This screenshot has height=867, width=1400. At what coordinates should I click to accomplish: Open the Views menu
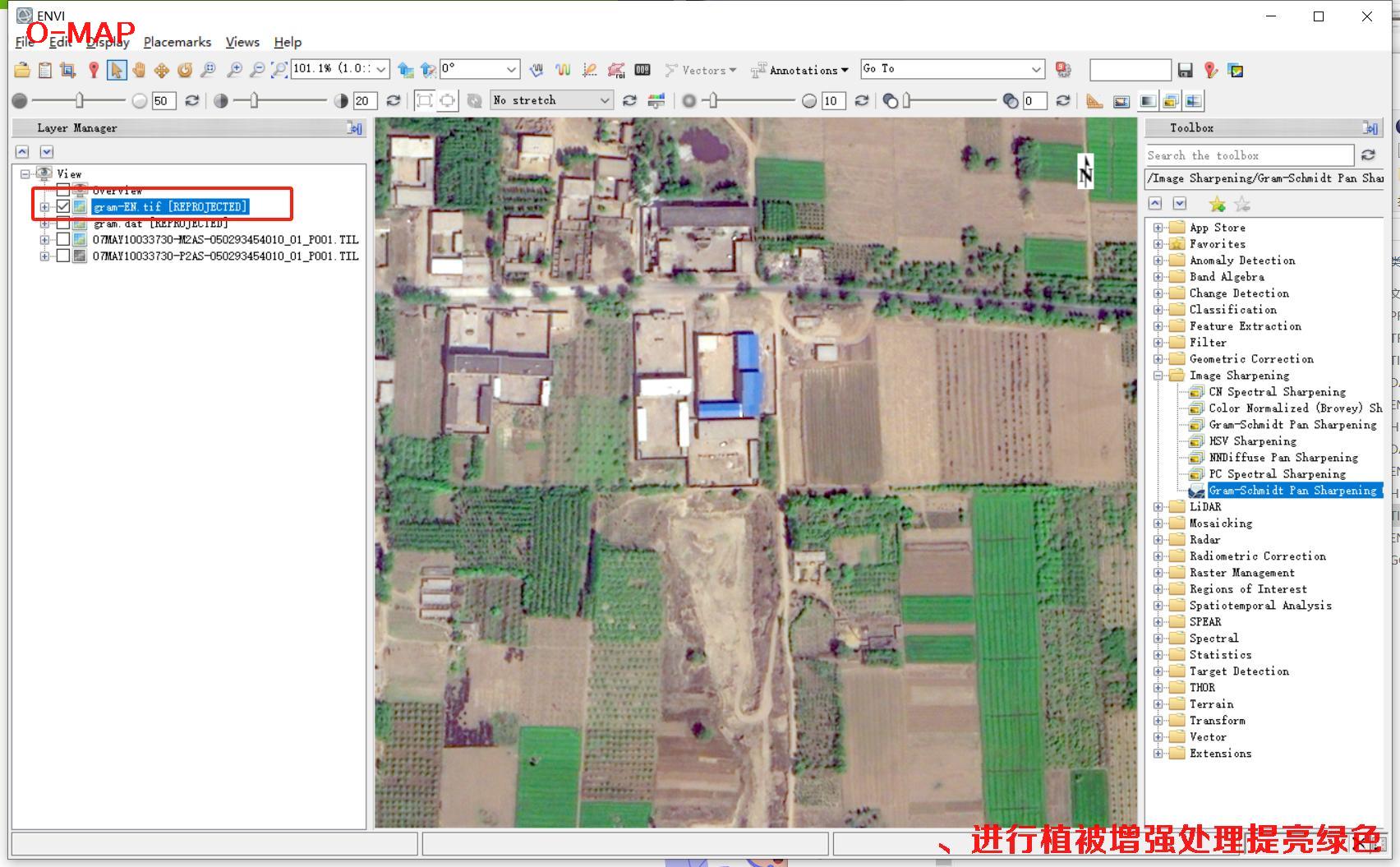tap(242, 42)
